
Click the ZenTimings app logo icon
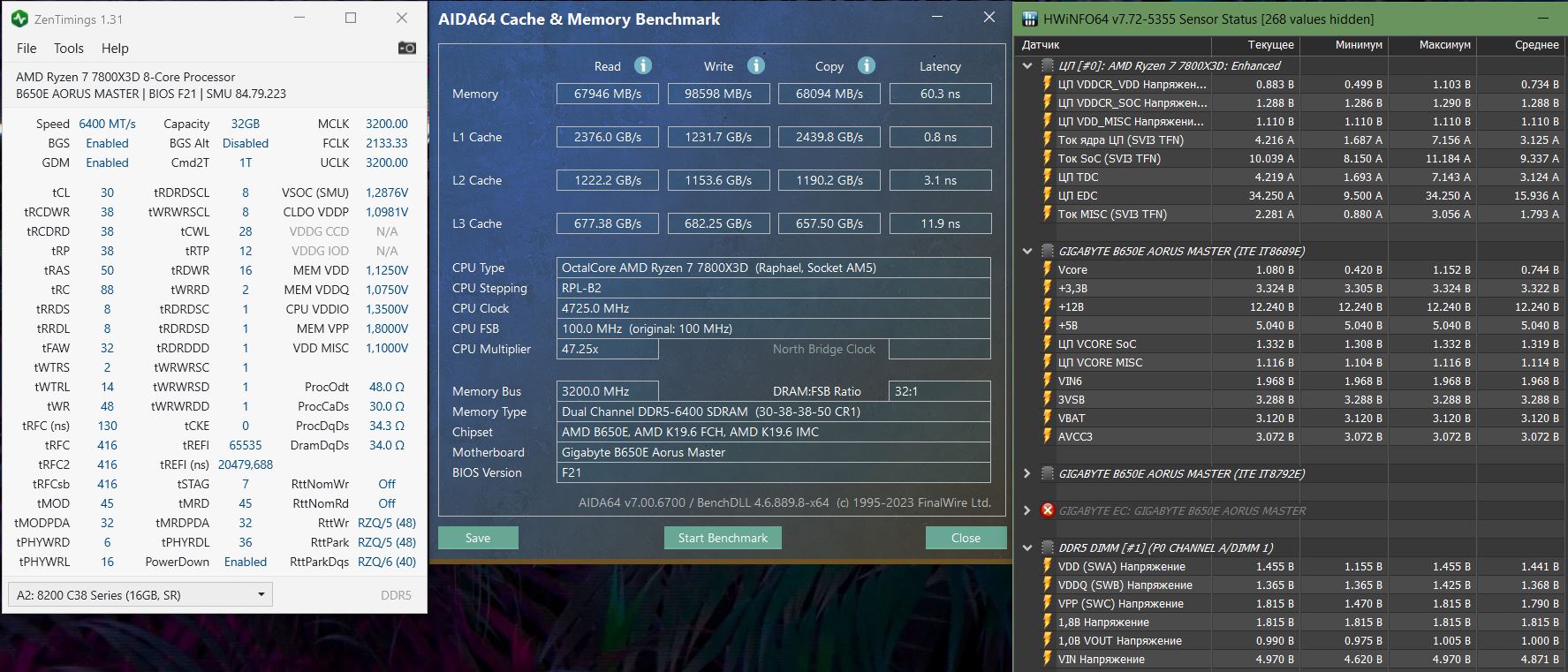coord(19,19)
